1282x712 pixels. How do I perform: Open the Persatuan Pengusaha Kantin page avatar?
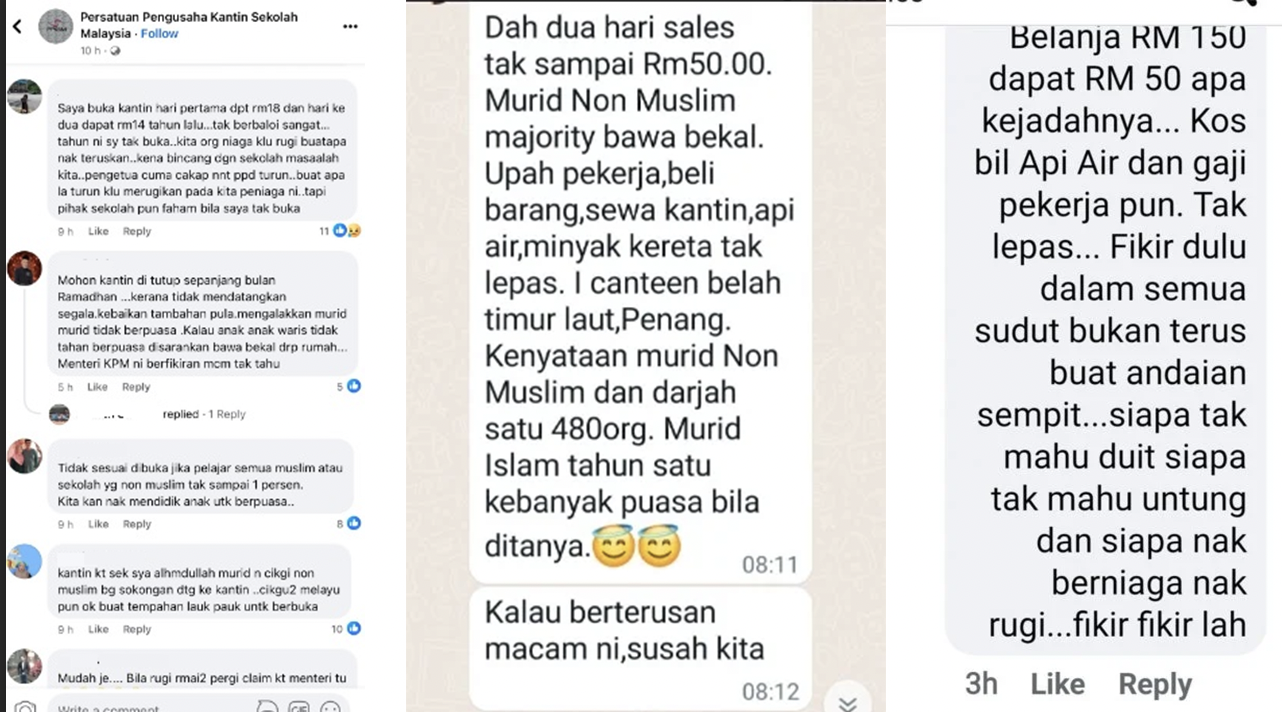pyautogui.click(x=56, y=28)
